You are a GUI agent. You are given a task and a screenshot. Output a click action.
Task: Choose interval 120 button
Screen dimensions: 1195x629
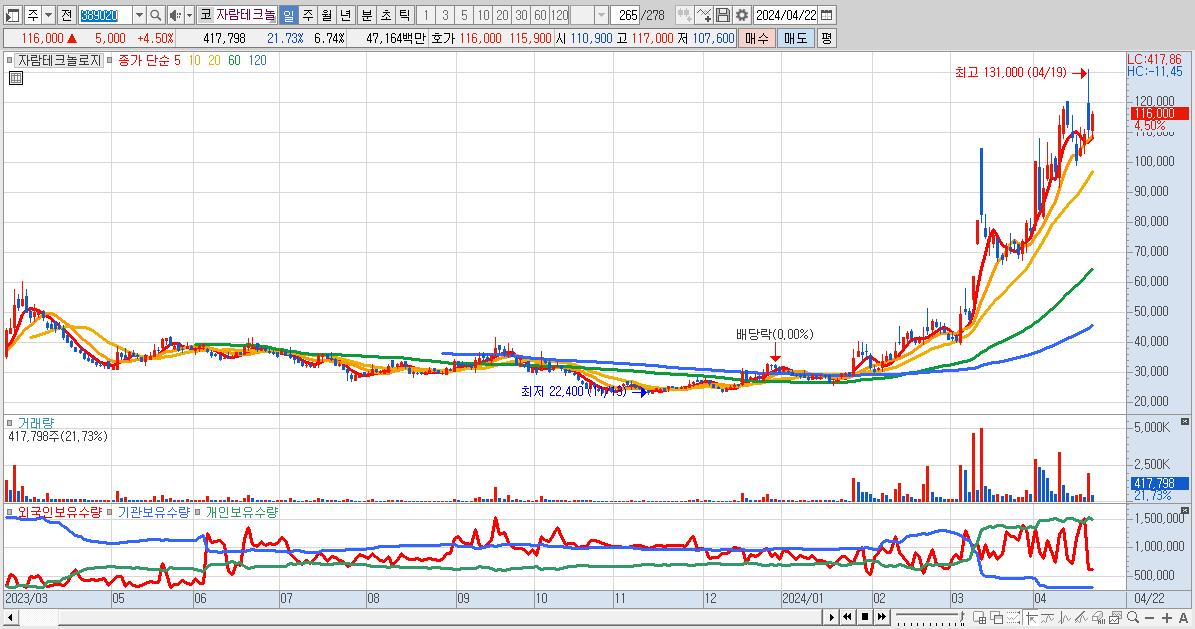click(x=559, y=15)
